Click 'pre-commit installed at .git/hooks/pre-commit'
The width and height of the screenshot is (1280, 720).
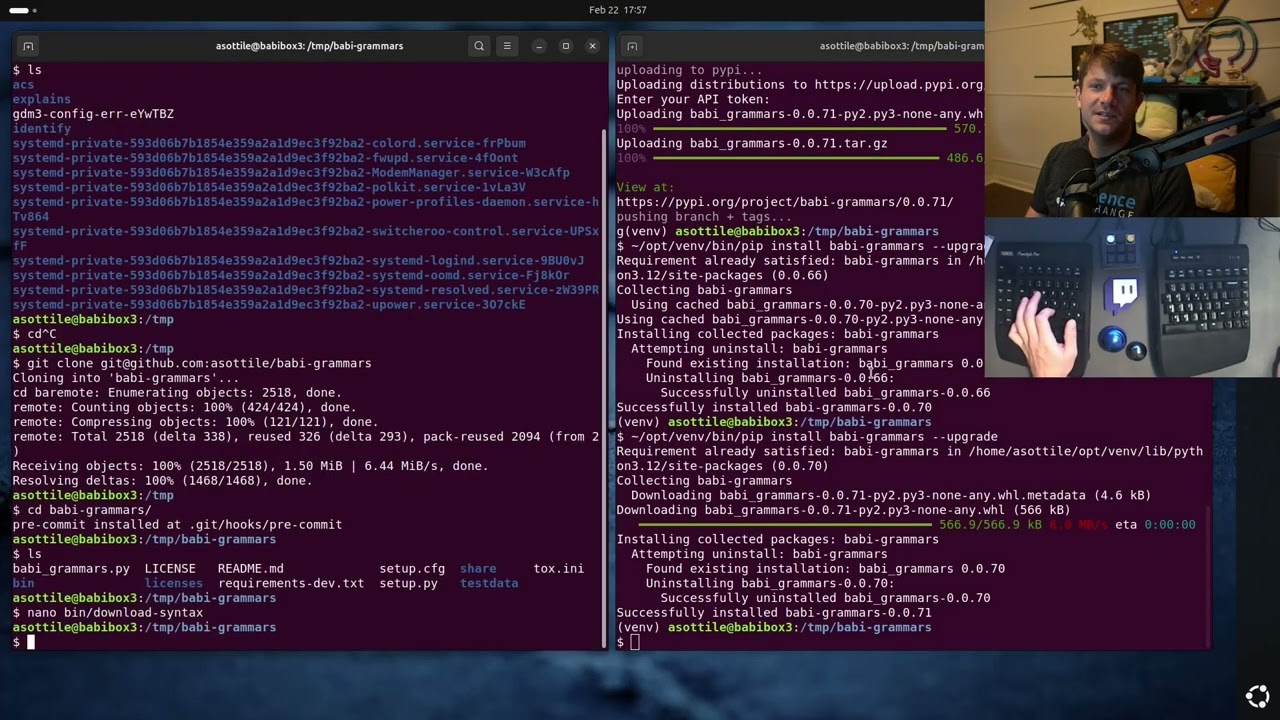tap(177, 525)
